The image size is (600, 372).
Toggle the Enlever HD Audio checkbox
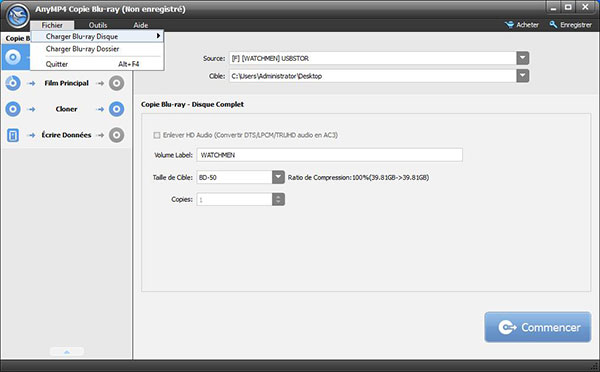[157, 135]
